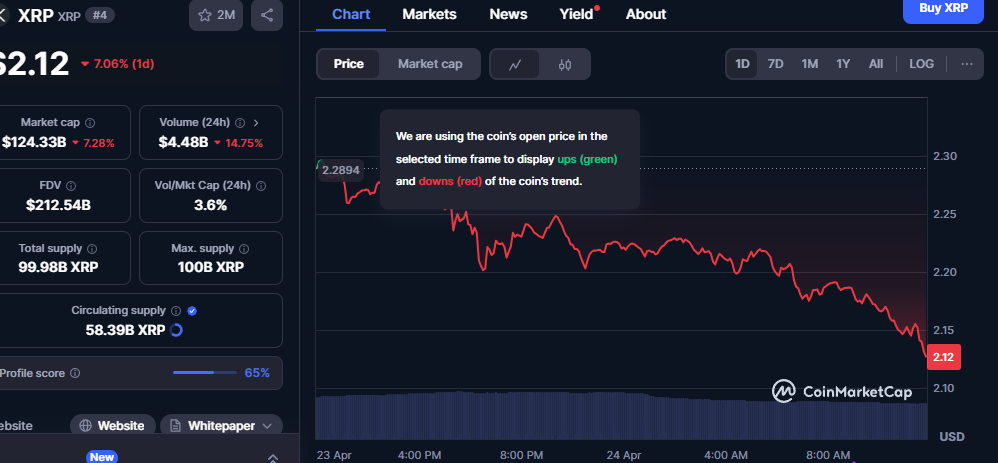Select the Market cap chart toggle
This screenshot has height=463, width=998.
point(430,64)
